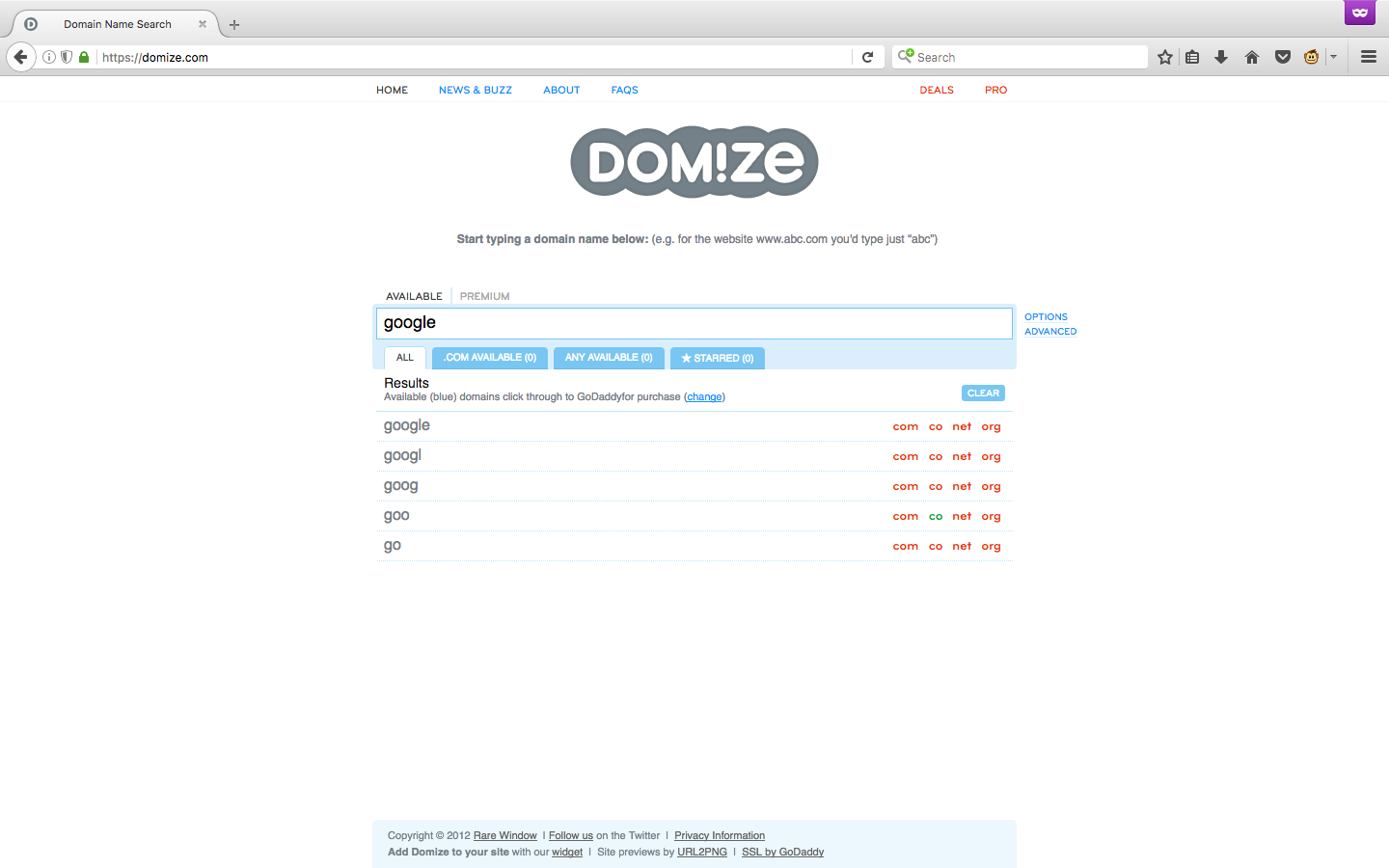Click the green co for goo row
Viewport: 1389px width, 868px height.
pyautogui.click(x=936, y=516)
